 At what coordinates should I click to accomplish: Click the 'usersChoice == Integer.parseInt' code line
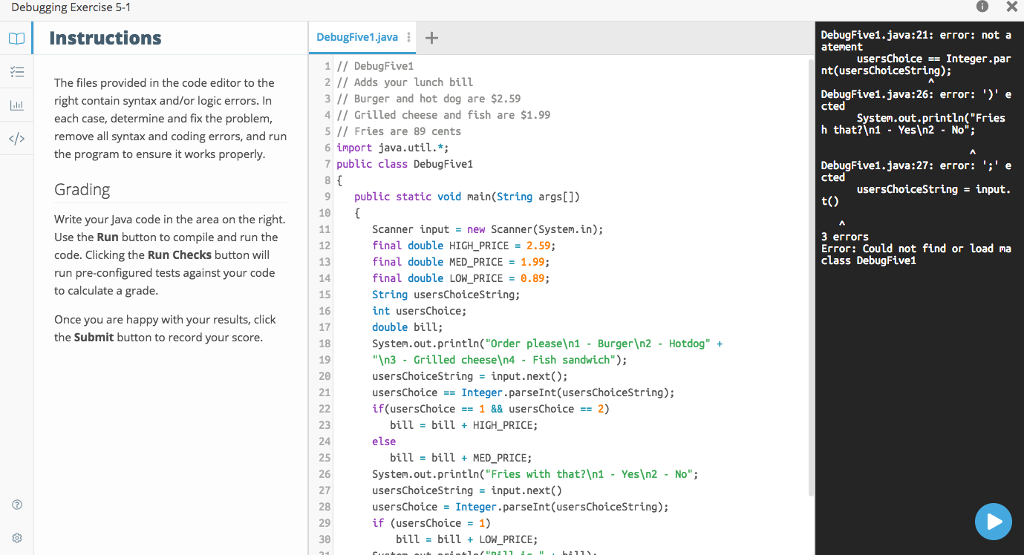pyautogui.click(x=523, y=392)
